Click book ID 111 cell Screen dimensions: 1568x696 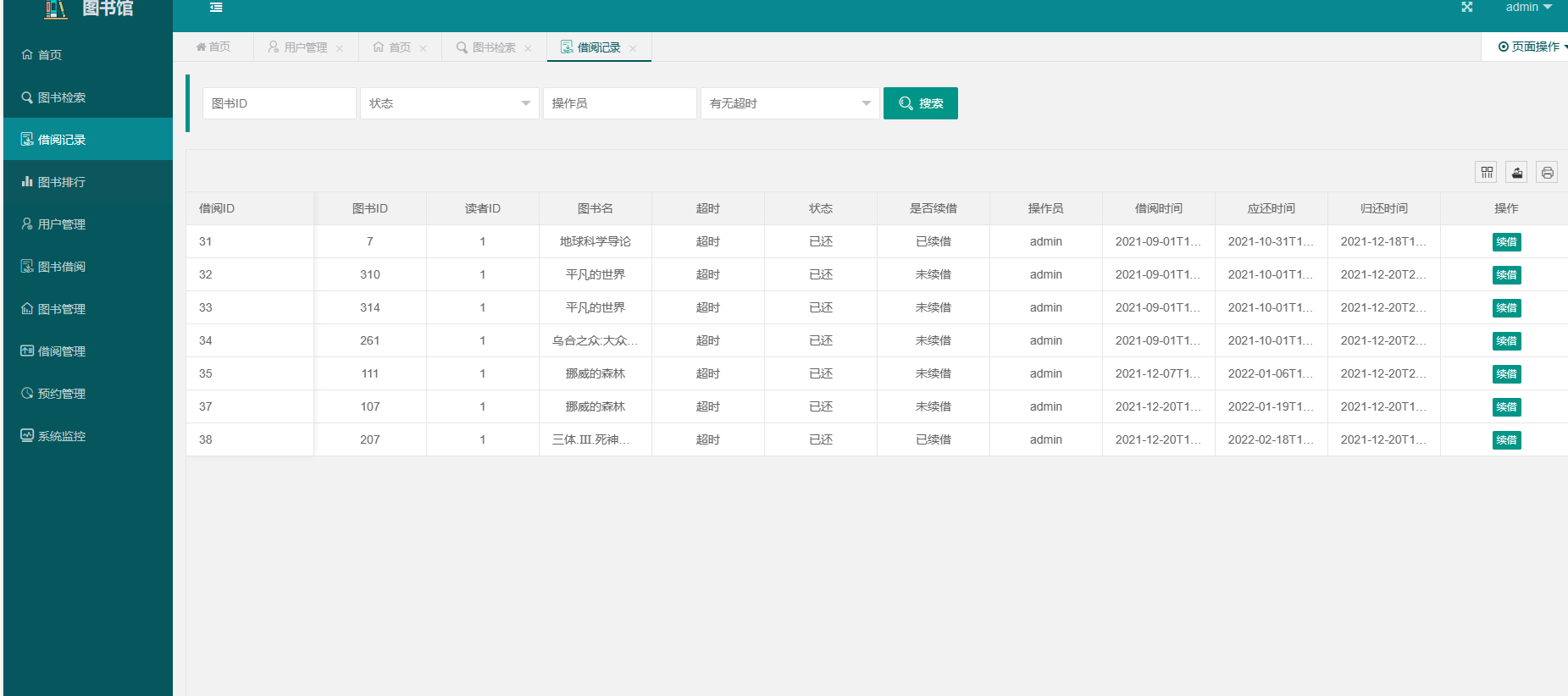pyautogui.click(x=370, y=373)
